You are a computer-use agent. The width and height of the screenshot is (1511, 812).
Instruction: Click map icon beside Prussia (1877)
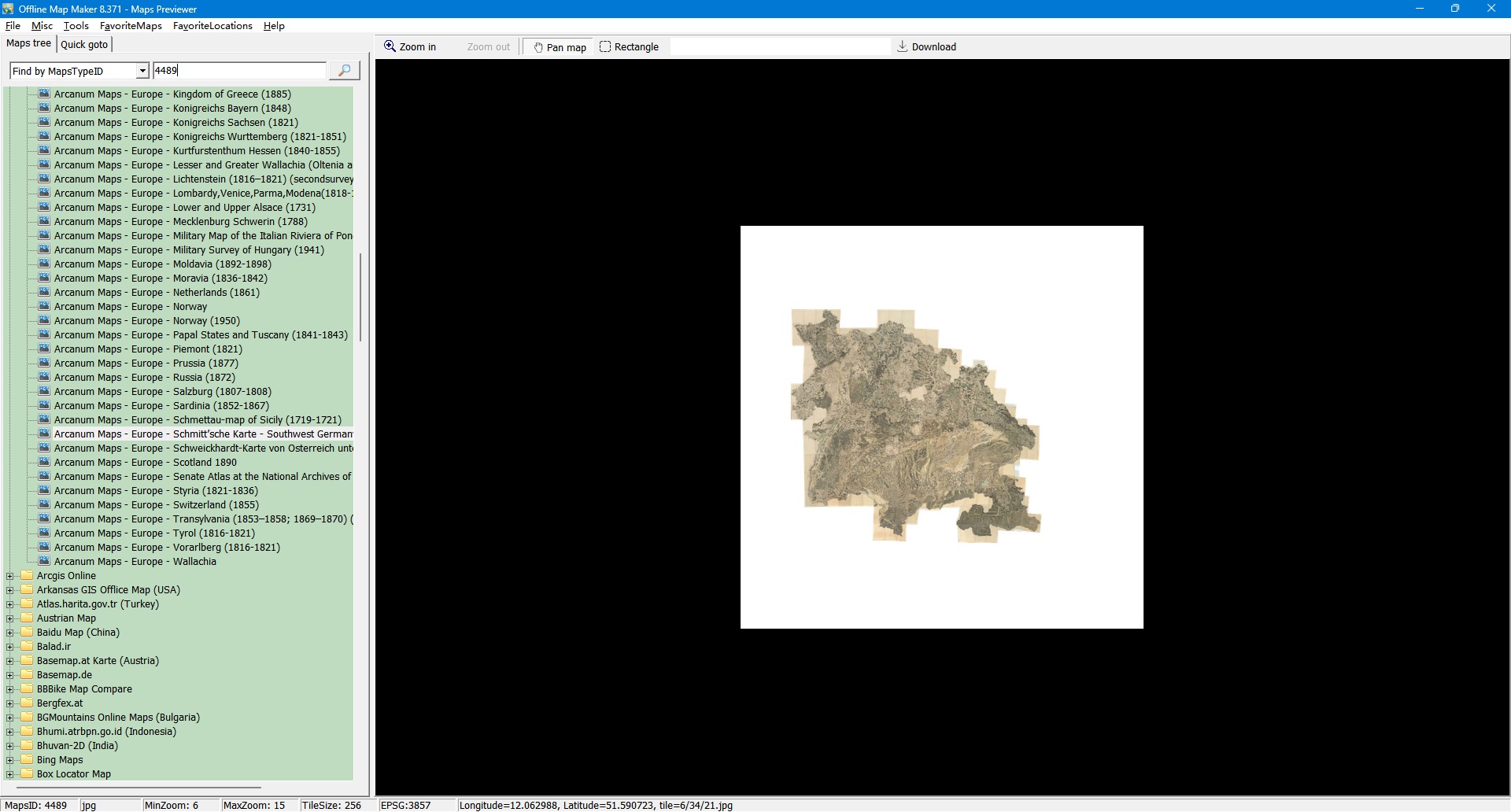44,364
